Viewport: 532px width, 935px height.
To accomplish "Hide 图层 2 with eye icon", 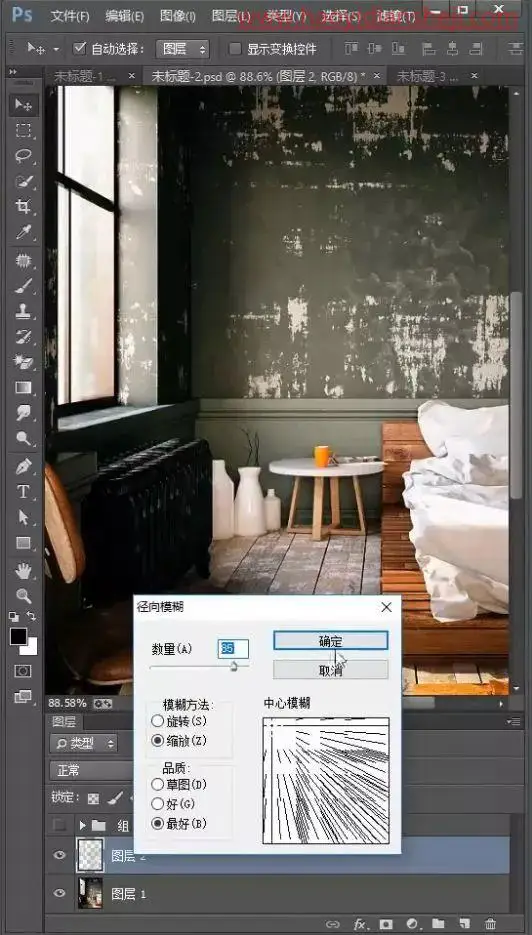I will pos(59,856).
